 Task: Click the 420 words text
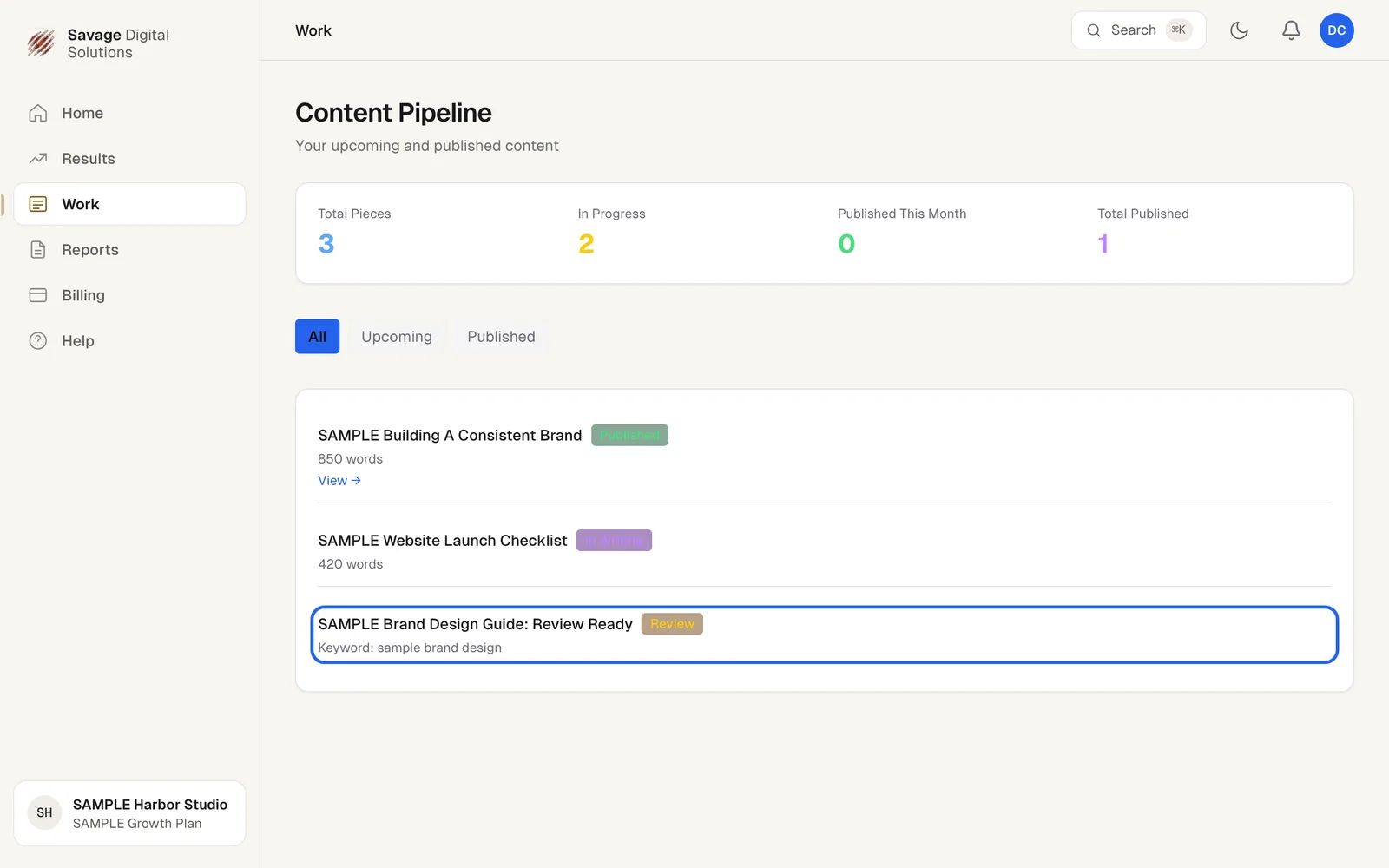(350, 564)
